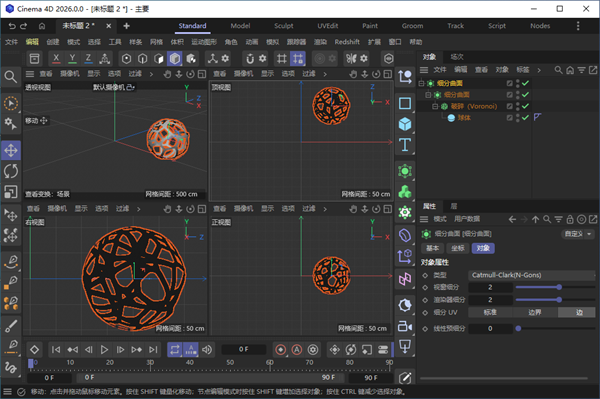600x399 pixels.
Task: Select the Scale tool in left toolbar
Action: (x=11, y=192)
